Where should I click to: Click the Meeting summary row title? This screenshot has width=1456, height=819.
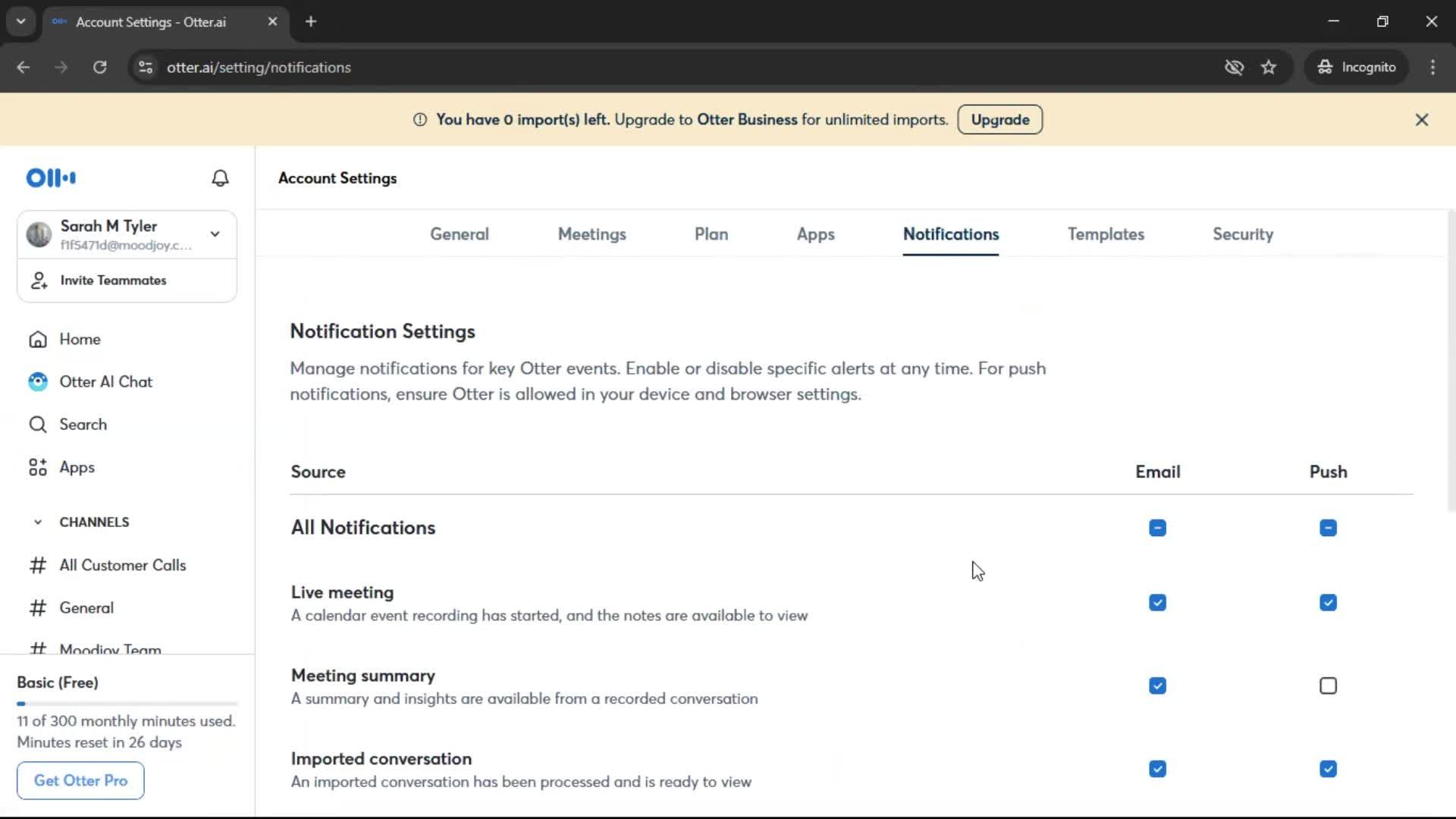point(363,676)
